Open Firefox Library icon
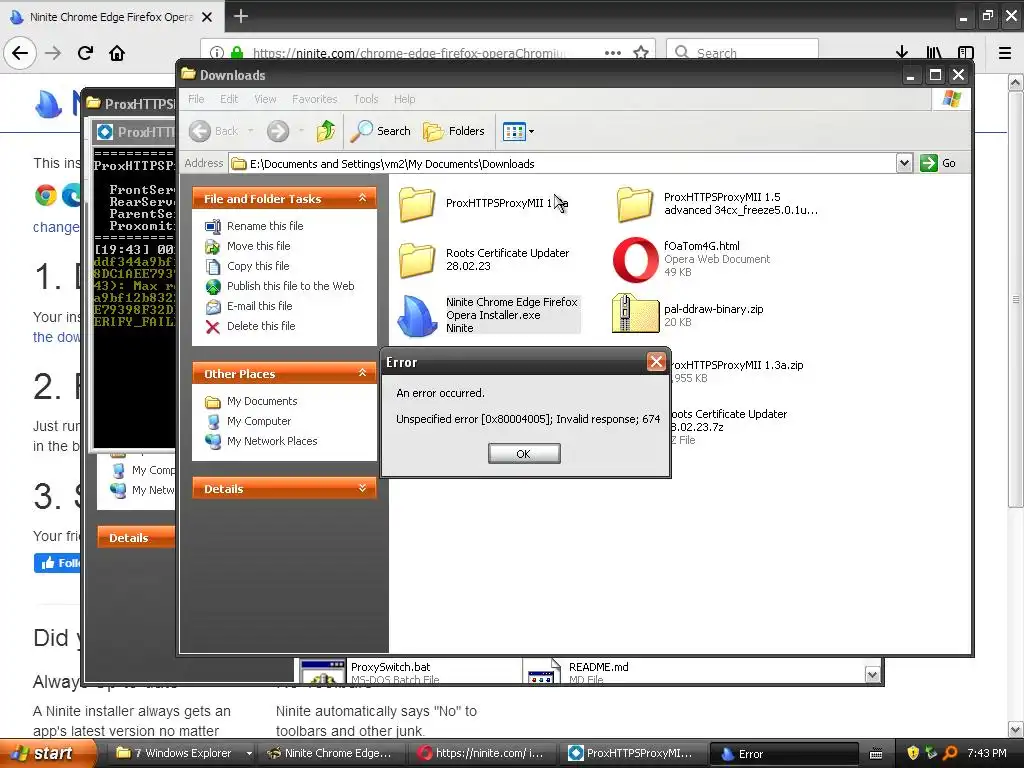This screenshot has width=1024, height=768. [934, 53]
